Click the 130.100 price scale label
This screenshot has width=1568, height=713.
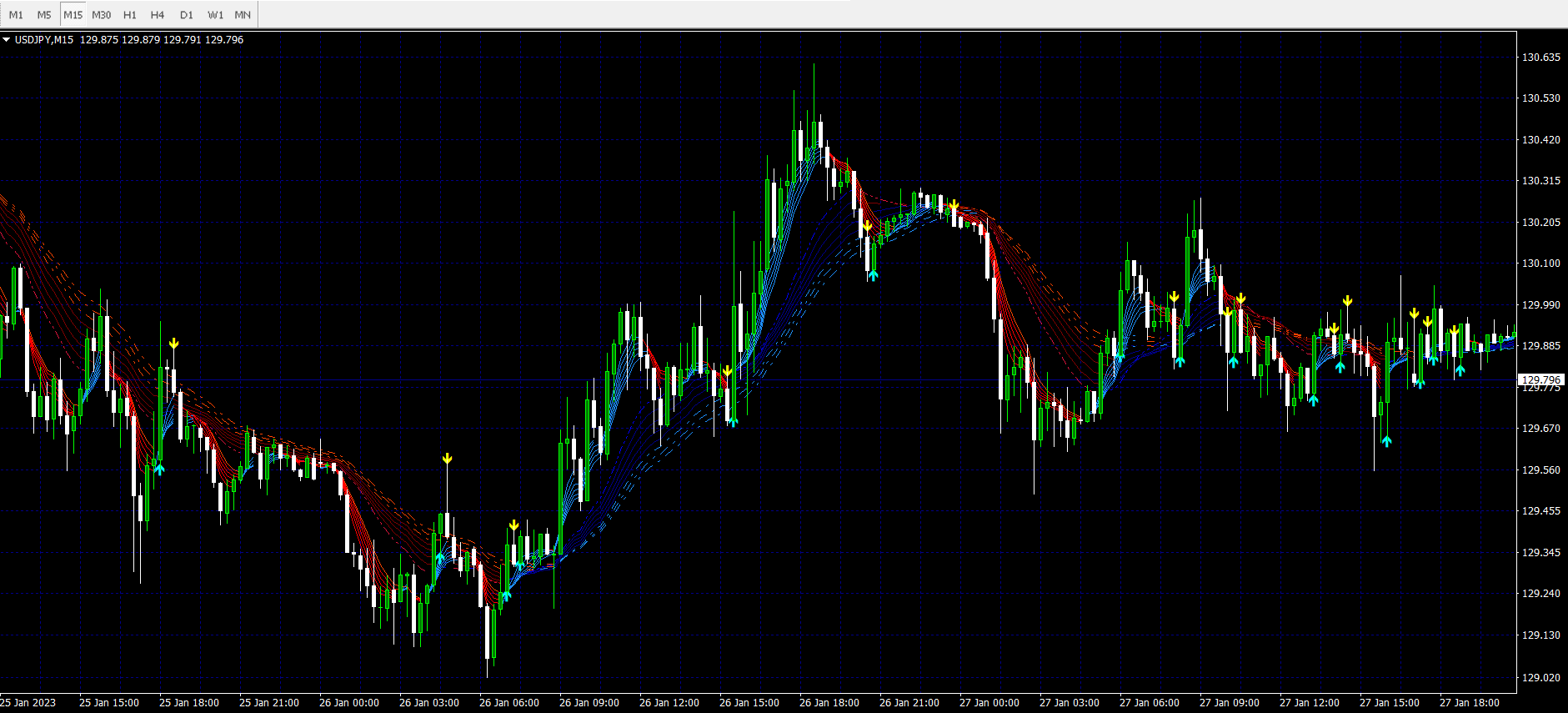(x=1540, y=264)
